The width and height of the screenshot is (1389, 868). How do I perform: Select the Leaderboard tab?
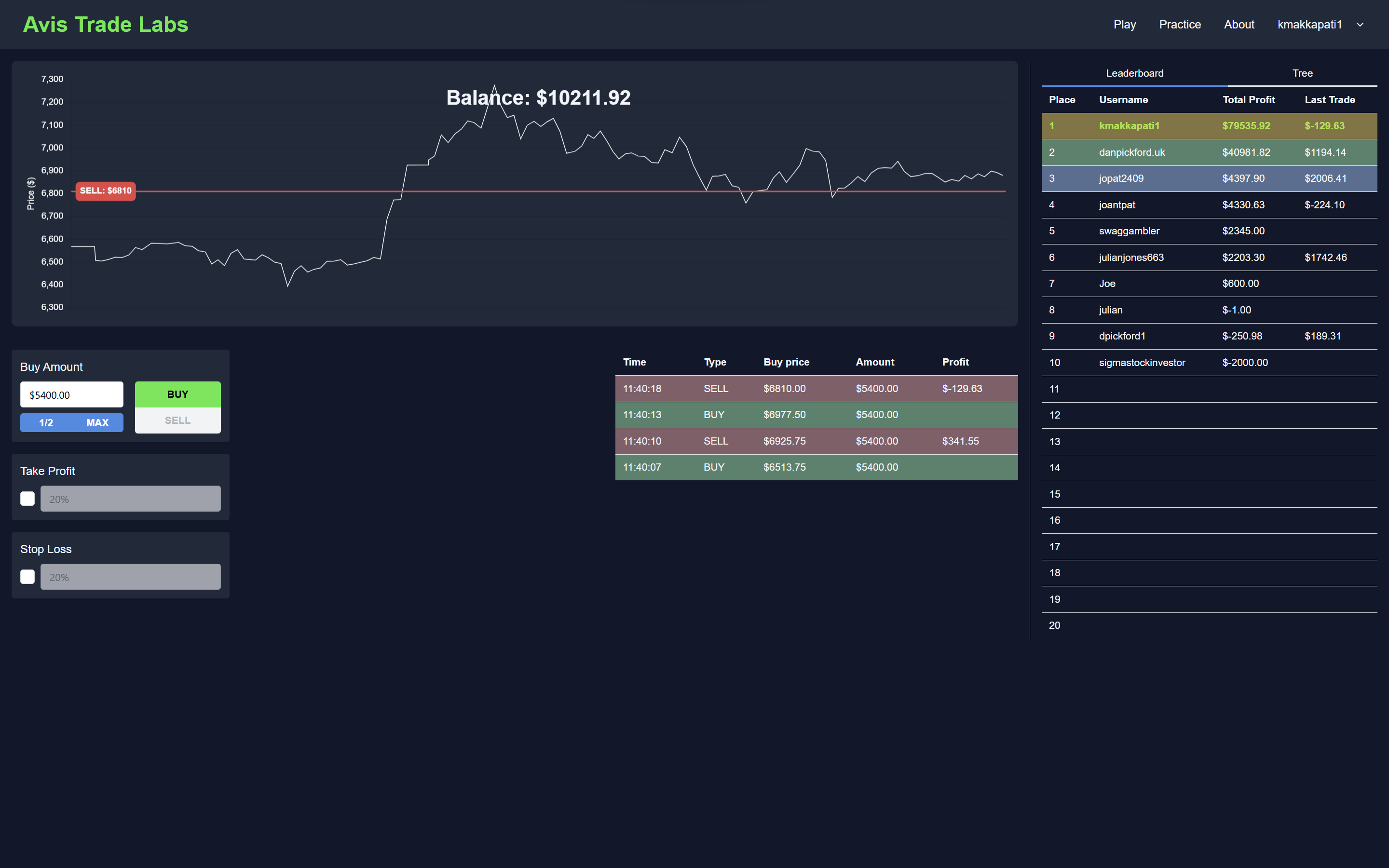(1134, 73)
